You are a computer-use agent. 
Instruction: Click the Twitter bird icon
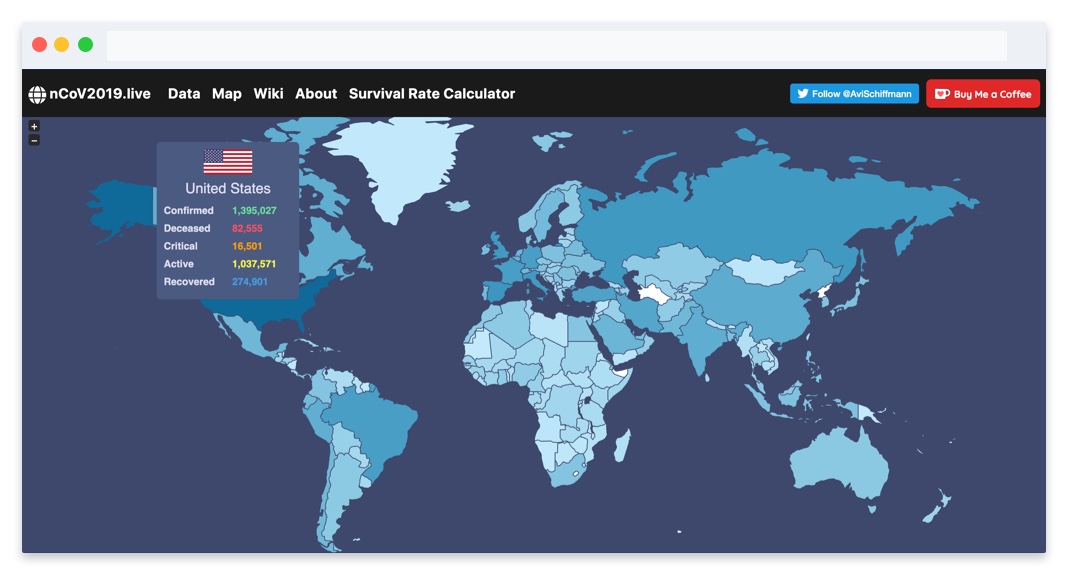tap(802, 94)
